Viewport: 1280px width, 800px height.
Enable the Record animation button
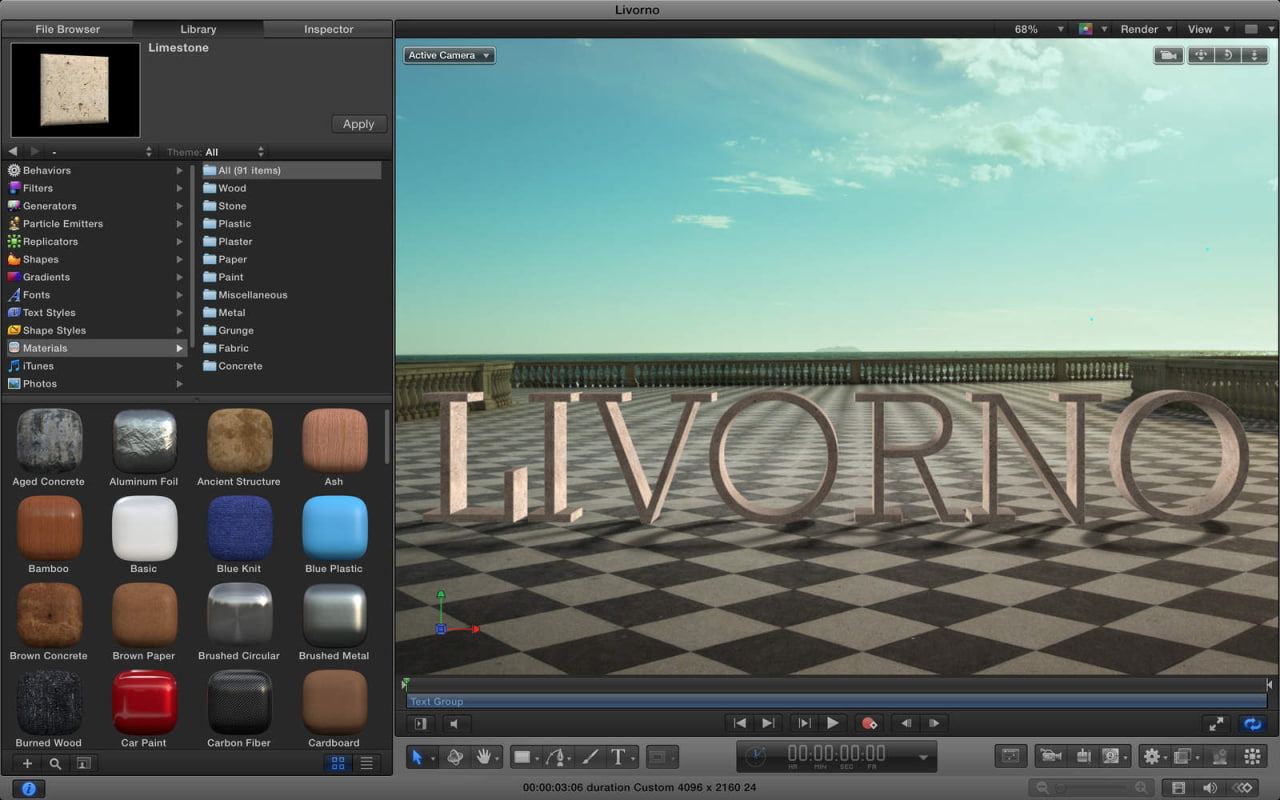(869, 723)
